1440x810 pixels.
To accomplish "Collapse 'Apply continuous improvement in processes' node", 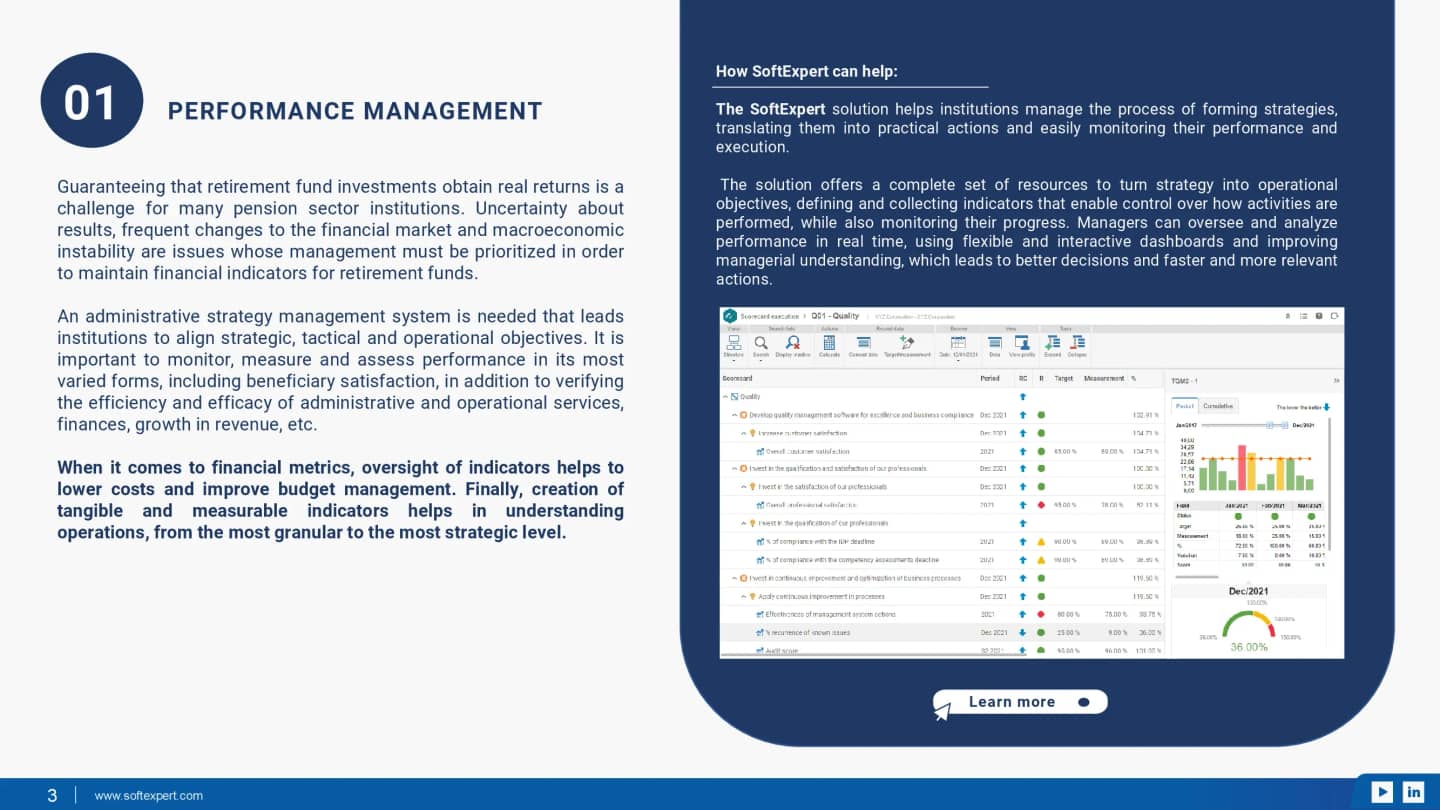I will (743, 596).
